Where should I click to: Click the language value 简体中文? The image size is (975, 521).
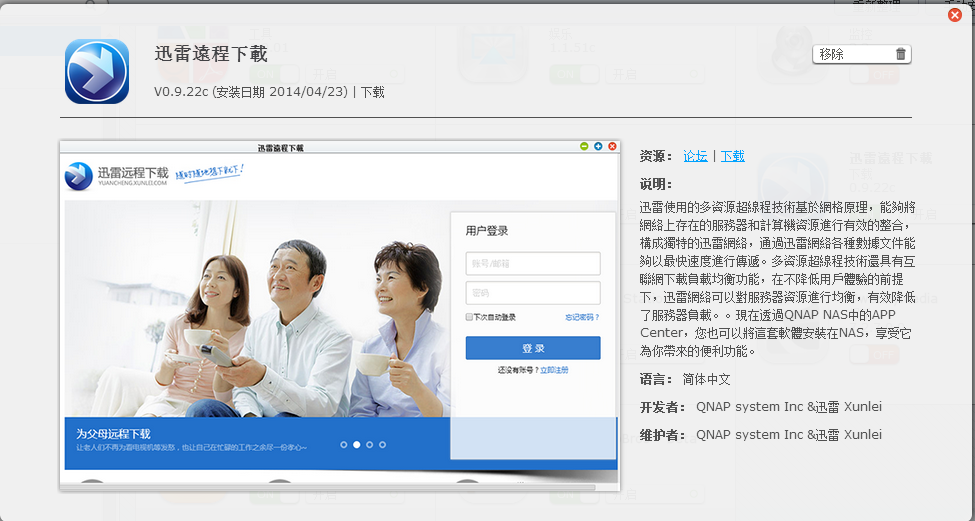[x=706, y=379]
